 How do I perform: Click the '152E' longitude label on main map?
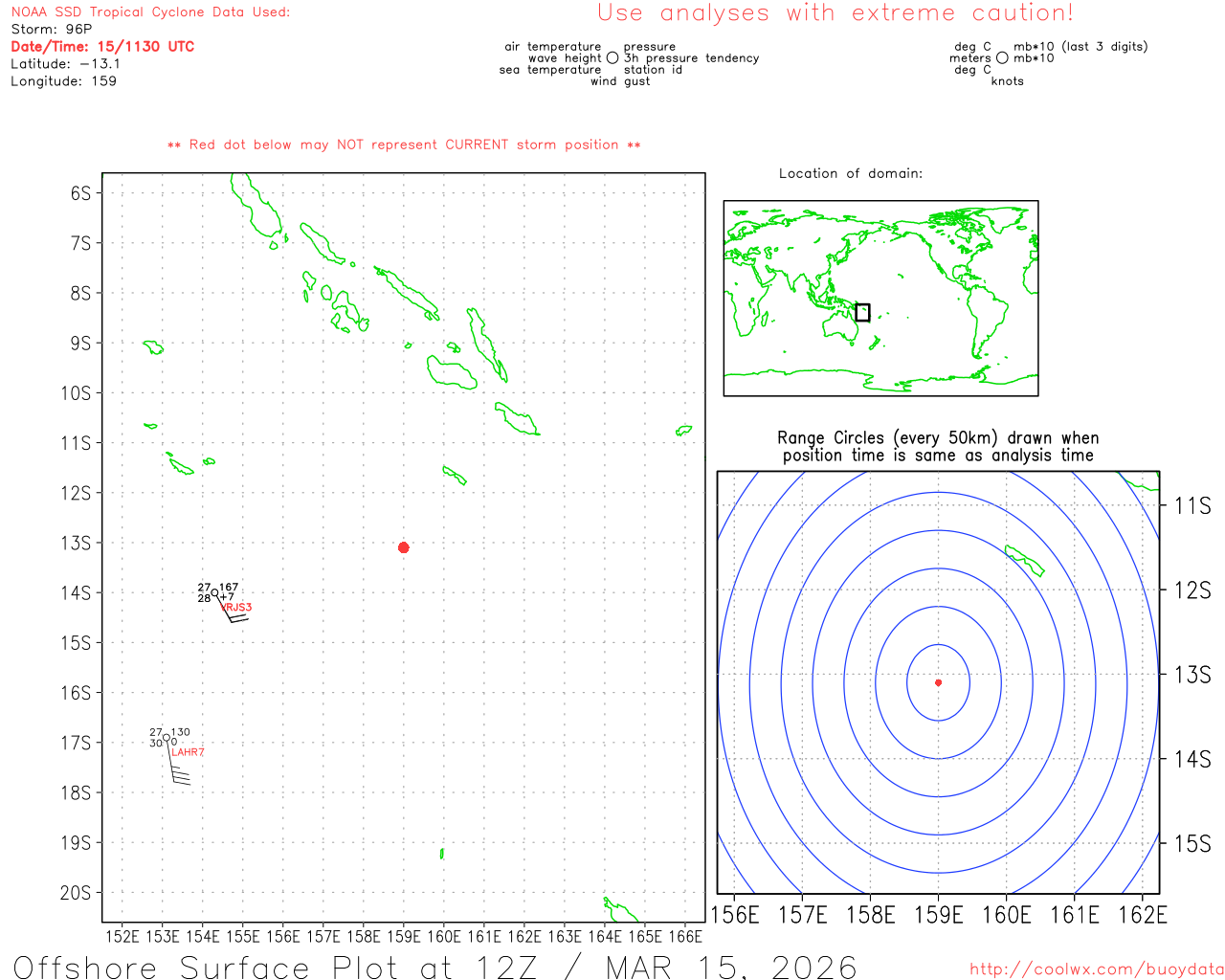(x=122, y=936)
